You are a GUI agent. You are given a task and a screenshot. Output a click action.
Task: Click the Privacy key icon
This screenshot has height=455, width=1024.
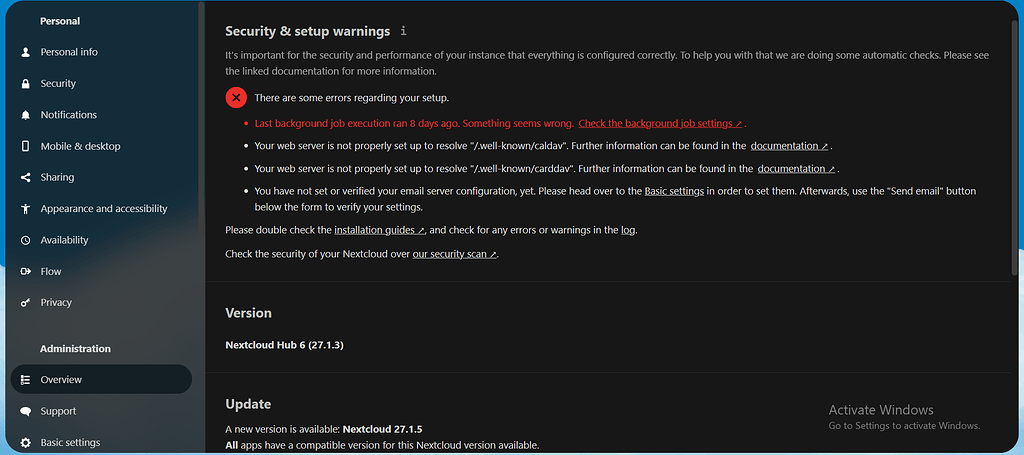click(25, 303)
